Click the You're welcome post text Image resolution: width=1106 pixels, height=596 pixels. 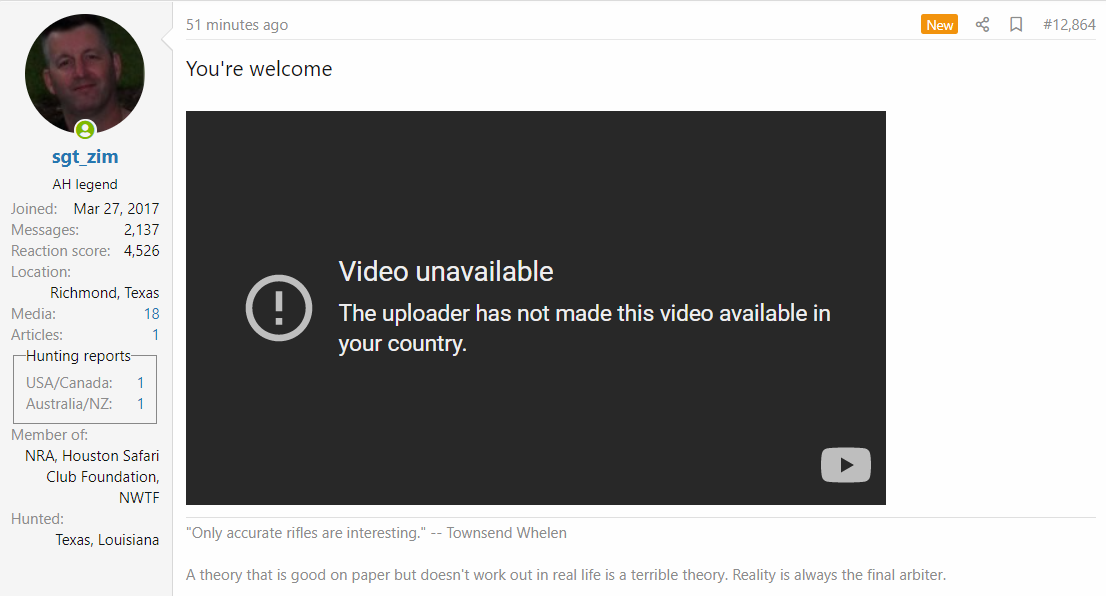pyautogui.click(x=259, y=69)
